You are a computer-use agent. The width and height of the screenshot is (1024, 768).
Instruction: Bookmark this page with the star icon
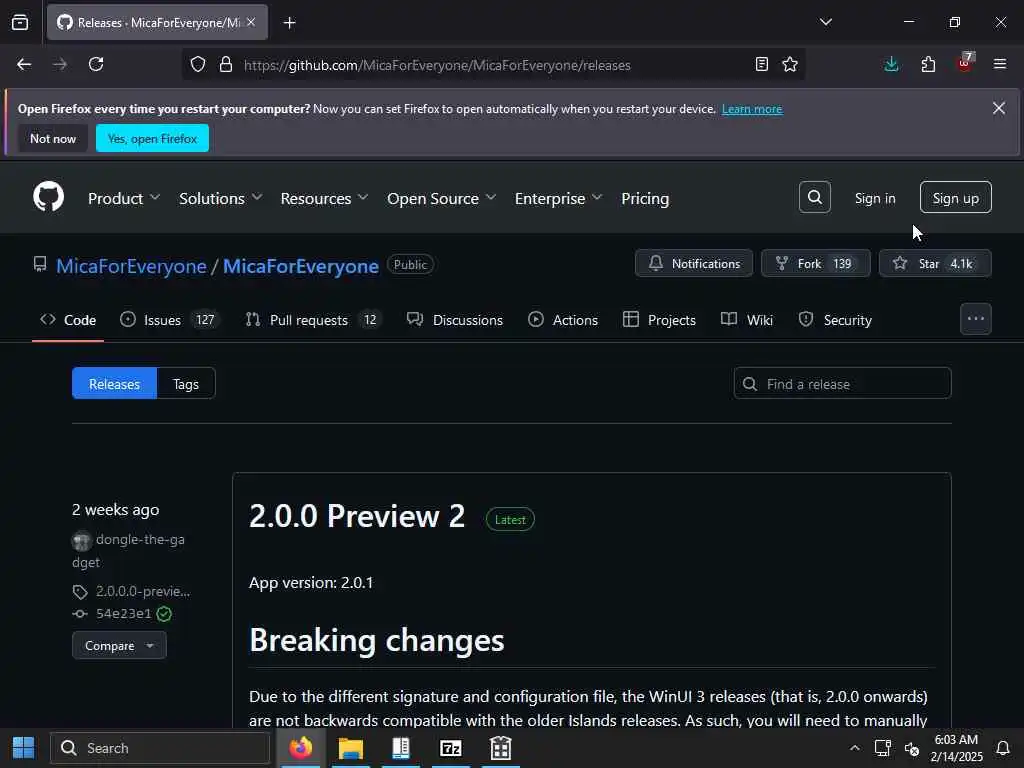[790, 64]
